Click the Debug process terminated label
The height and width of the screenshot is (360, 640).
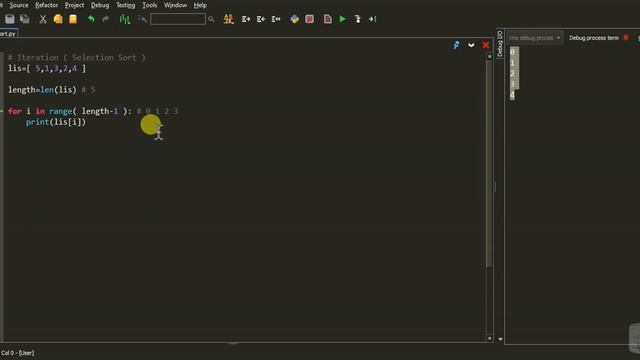coord(594,38)
